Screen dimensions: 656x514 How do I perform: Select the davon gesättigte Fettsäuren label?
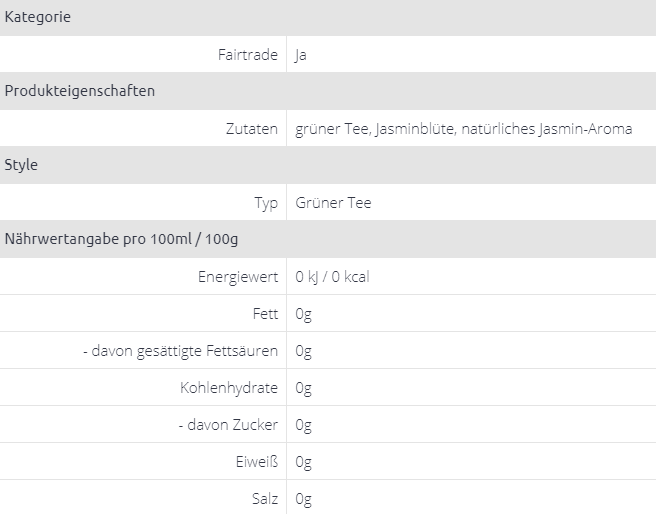coord(180,351)
